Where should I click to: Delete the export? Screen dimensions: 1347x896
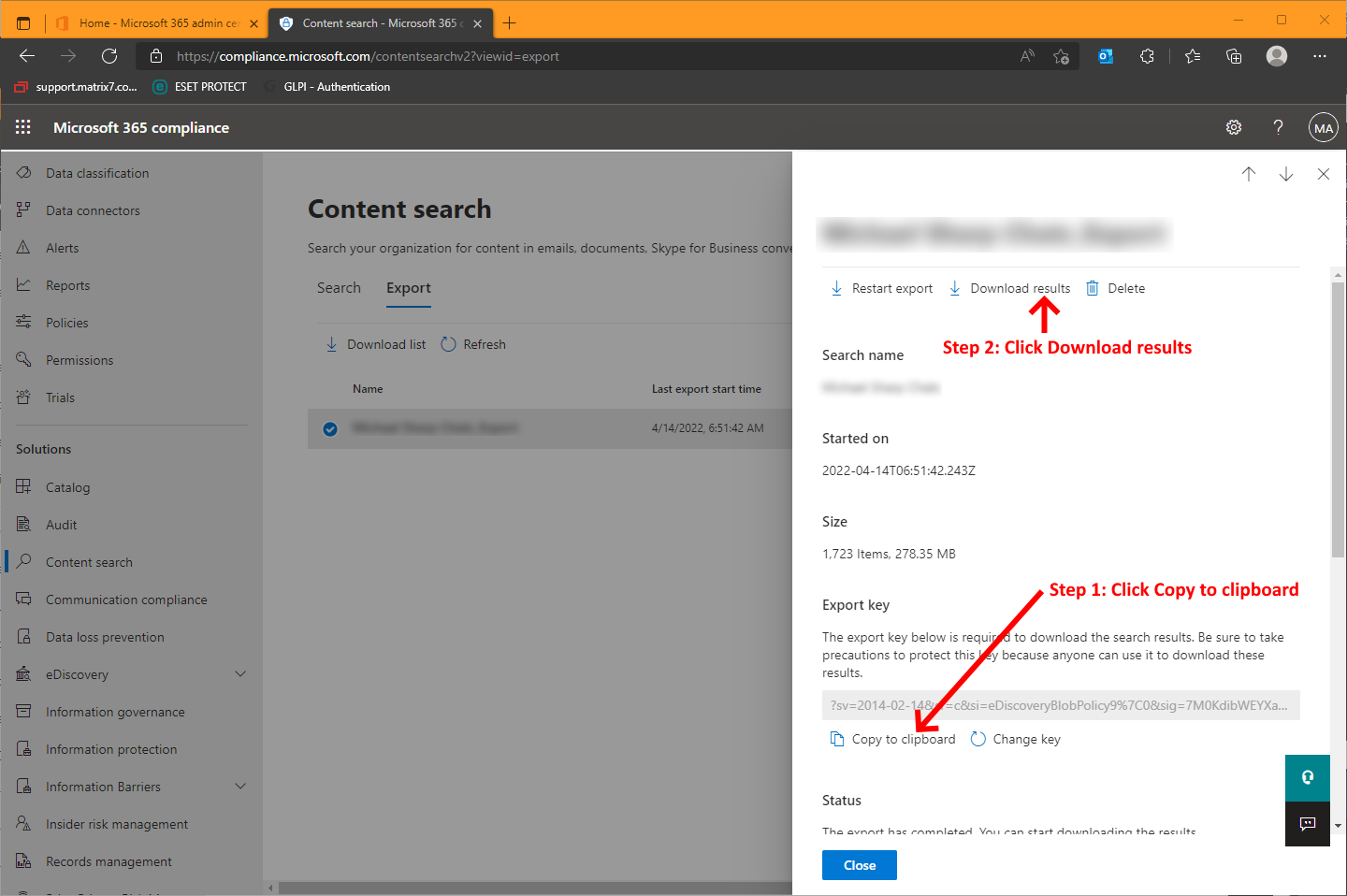(1115, 288)
